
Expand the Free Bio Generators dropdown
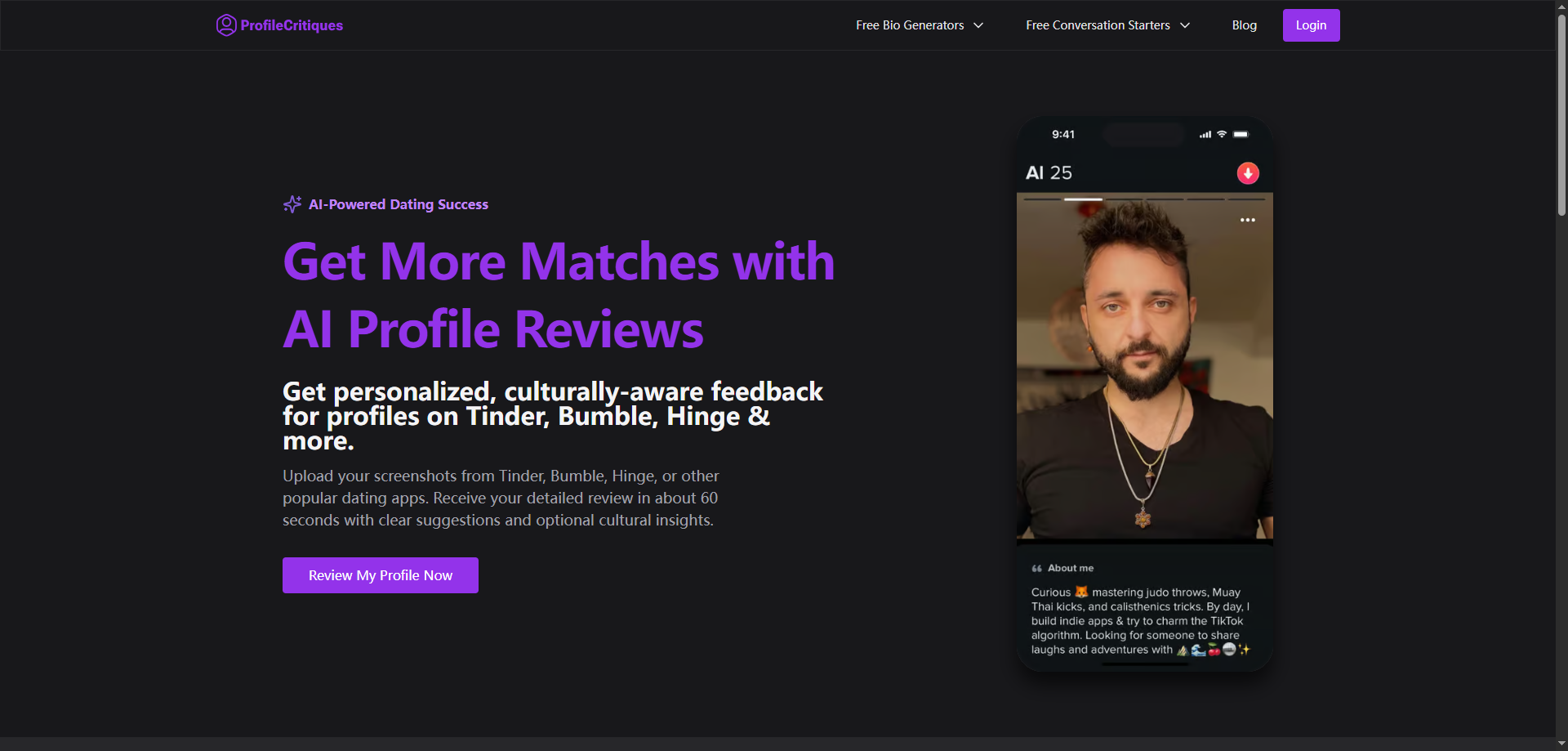(x=919, y=25)
